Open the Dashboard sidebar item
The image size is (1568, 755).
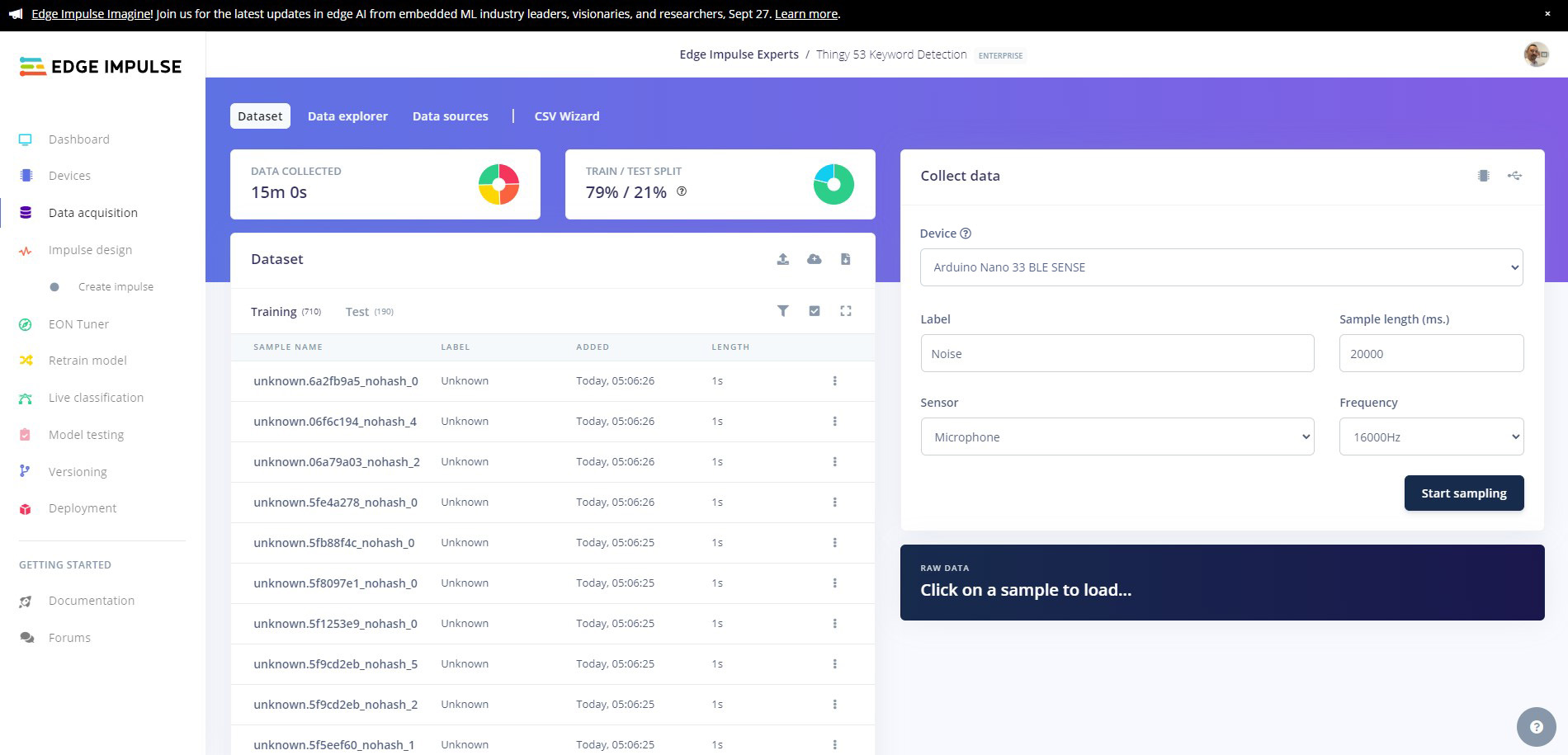(x=78, y=139)
